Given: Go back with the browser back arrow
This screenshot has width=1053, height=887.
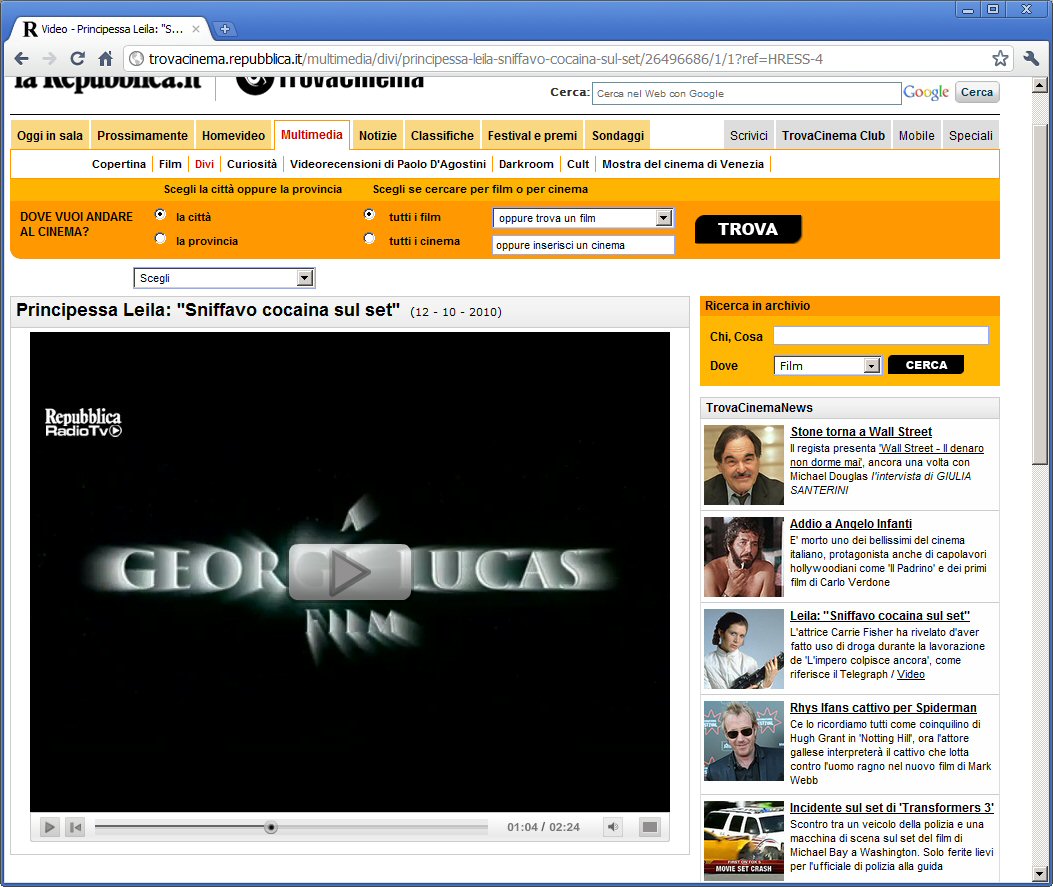Looking at the screenshot, I should coord(21,59).
